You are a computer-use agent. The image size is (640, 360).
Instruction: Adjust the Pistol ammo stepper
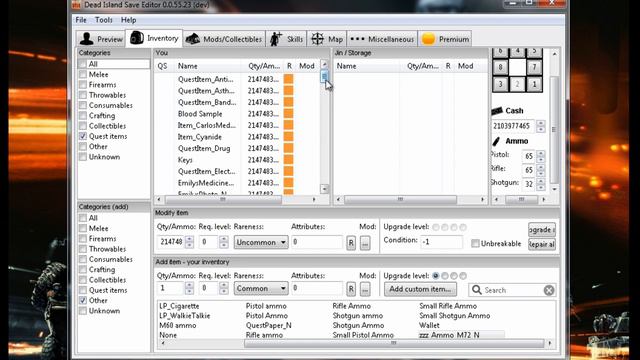pyautogui.click(x=540, y=156)
